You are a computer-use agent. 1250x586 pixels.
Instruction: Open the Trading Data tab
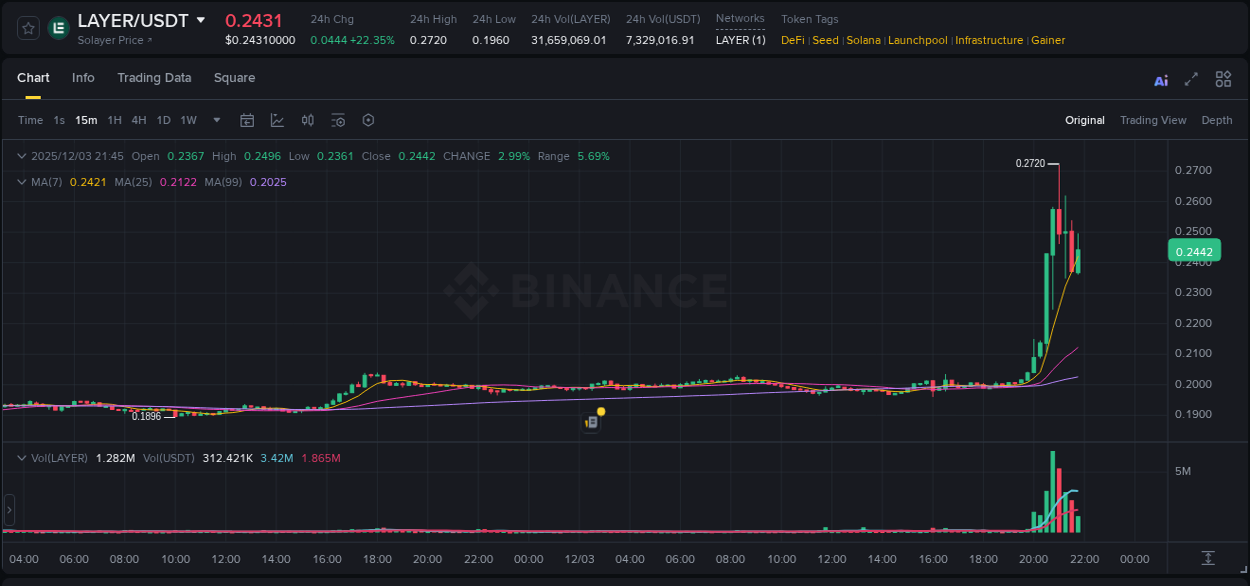pos(154,77)
